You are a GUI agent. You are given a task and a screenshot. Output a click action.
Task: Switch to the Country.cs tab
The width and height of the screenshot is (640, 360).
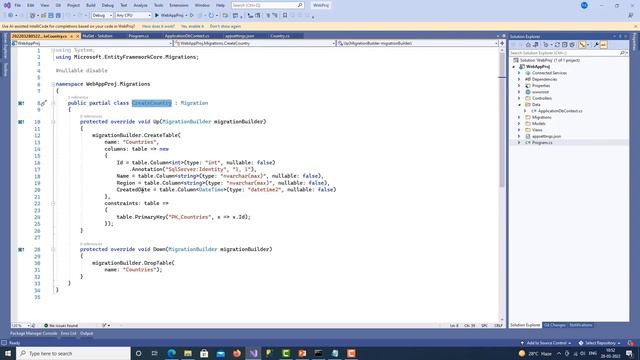pos(280,36)
